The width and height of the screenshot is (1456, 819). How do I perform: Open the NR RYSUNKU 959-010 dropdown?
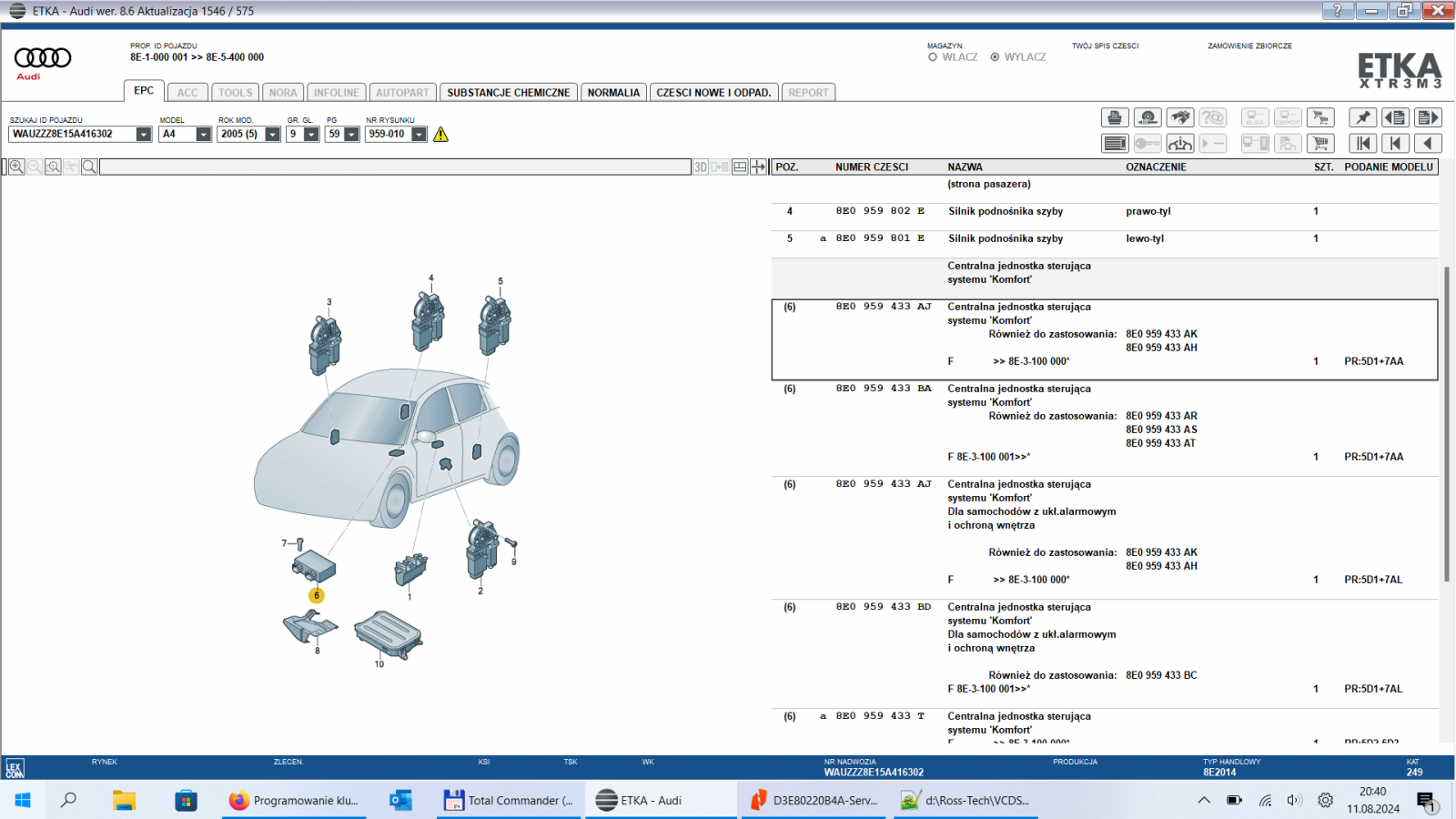419,135
